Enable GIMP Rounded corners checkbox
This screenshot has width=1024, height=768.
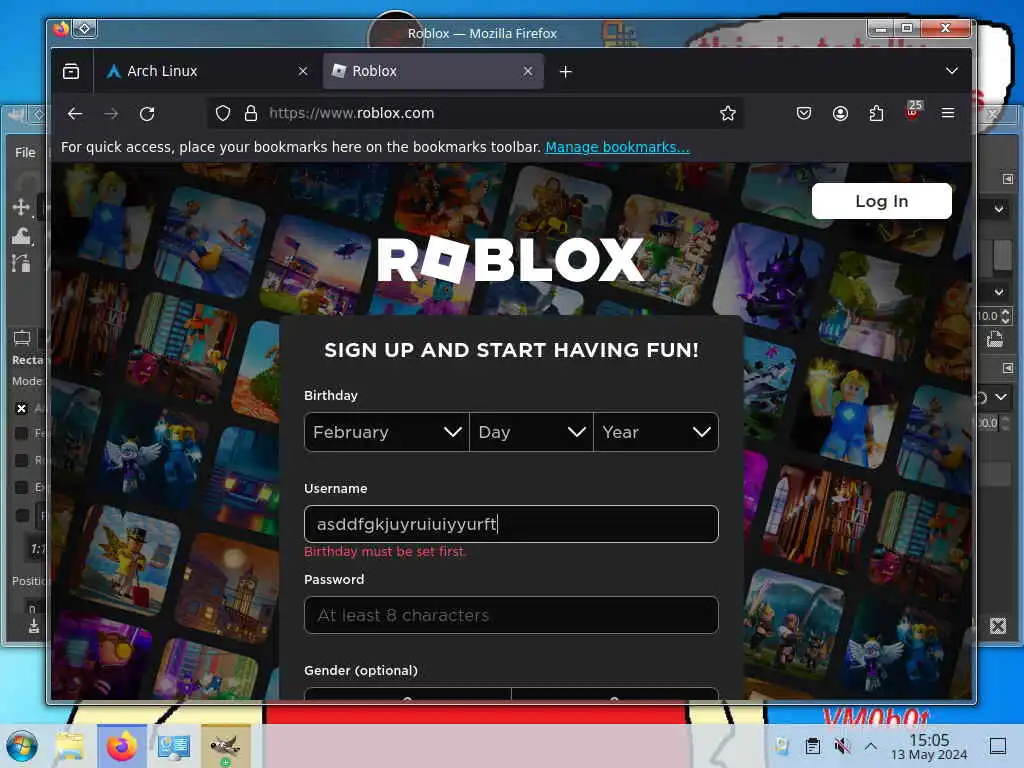click(22, 460)
